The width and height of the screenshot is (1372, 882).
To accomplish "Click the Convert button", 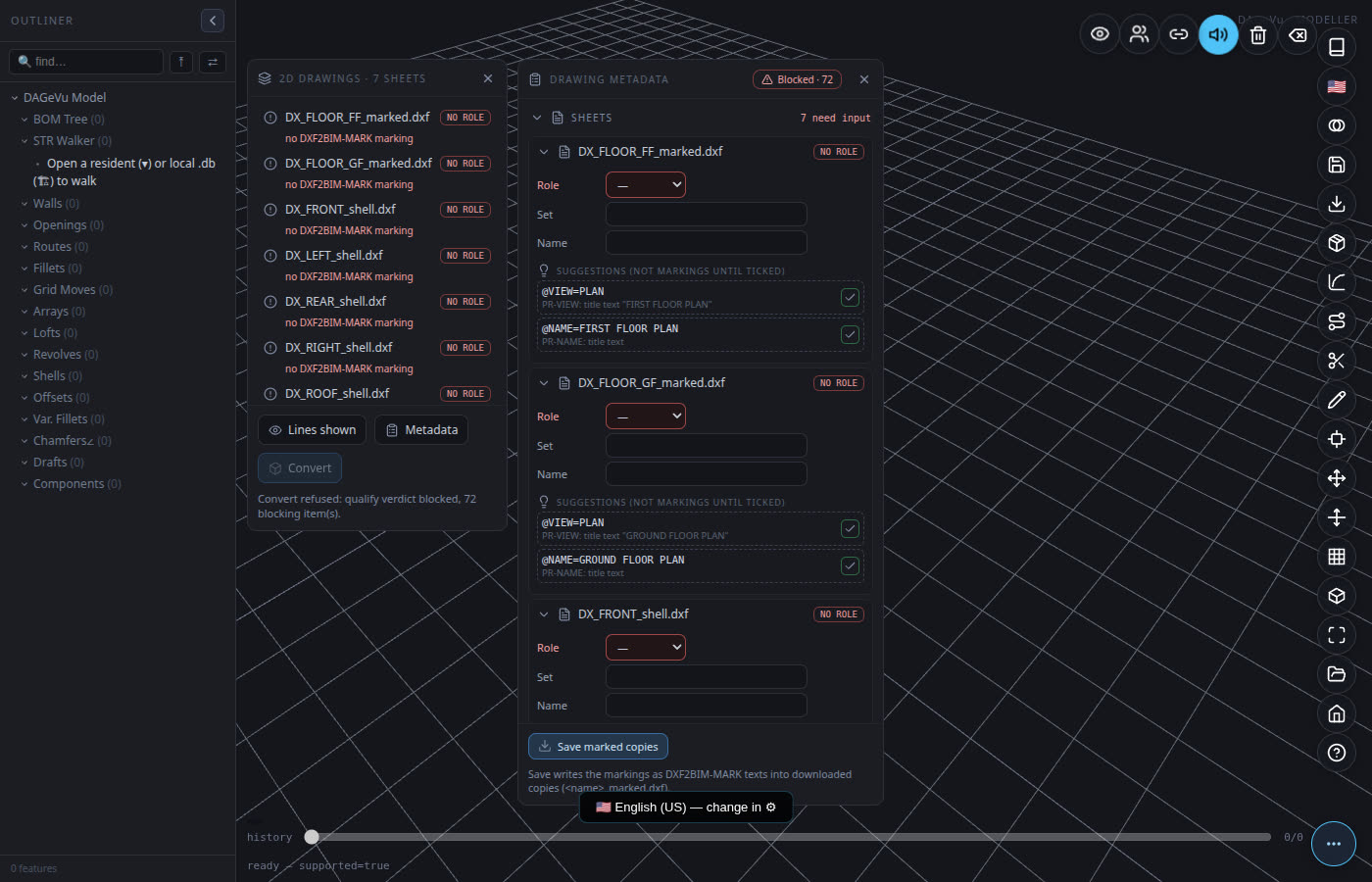I will click(300, 468).
